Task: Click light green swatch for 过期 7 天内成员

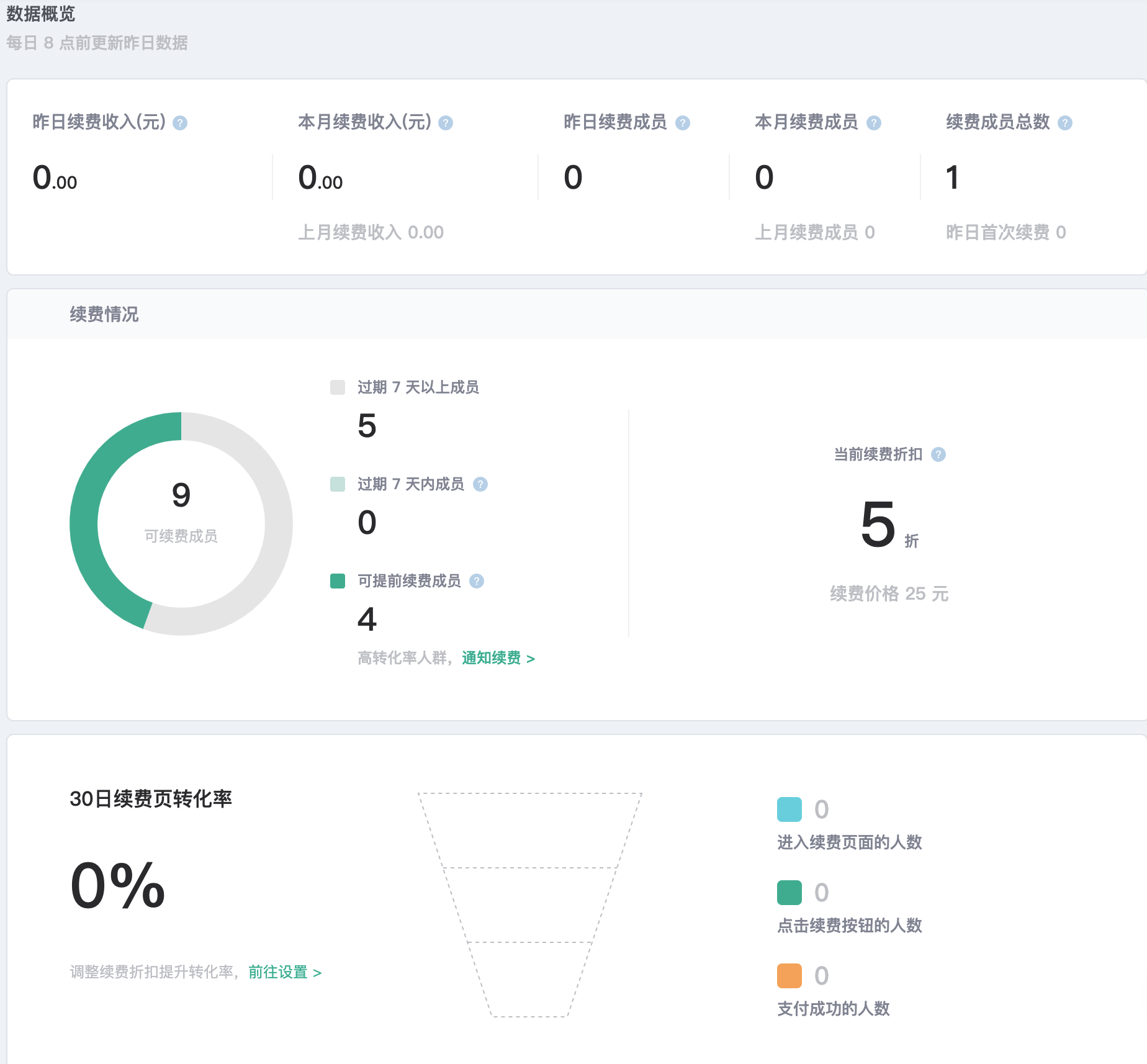Action: coord(338,484)
